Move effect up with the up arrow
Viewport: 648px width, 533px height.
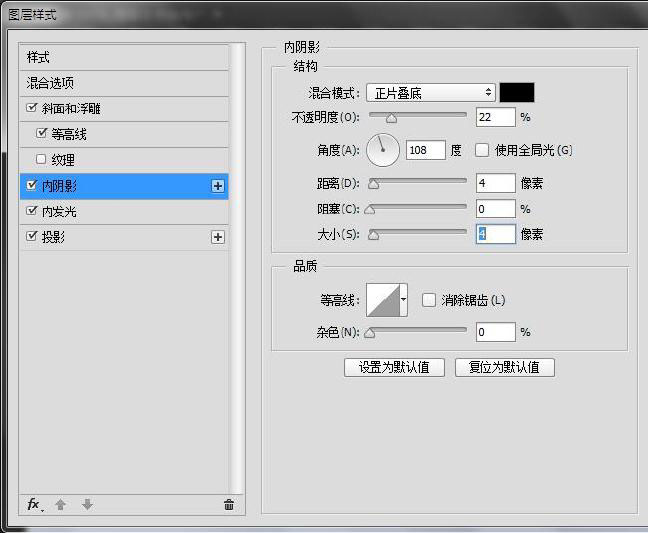[60, 504]
